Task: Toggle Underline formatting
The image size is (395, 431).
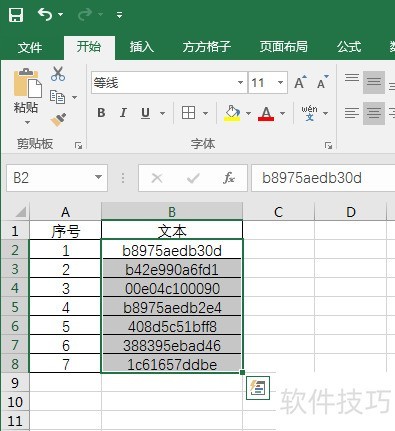Action: 145,113
